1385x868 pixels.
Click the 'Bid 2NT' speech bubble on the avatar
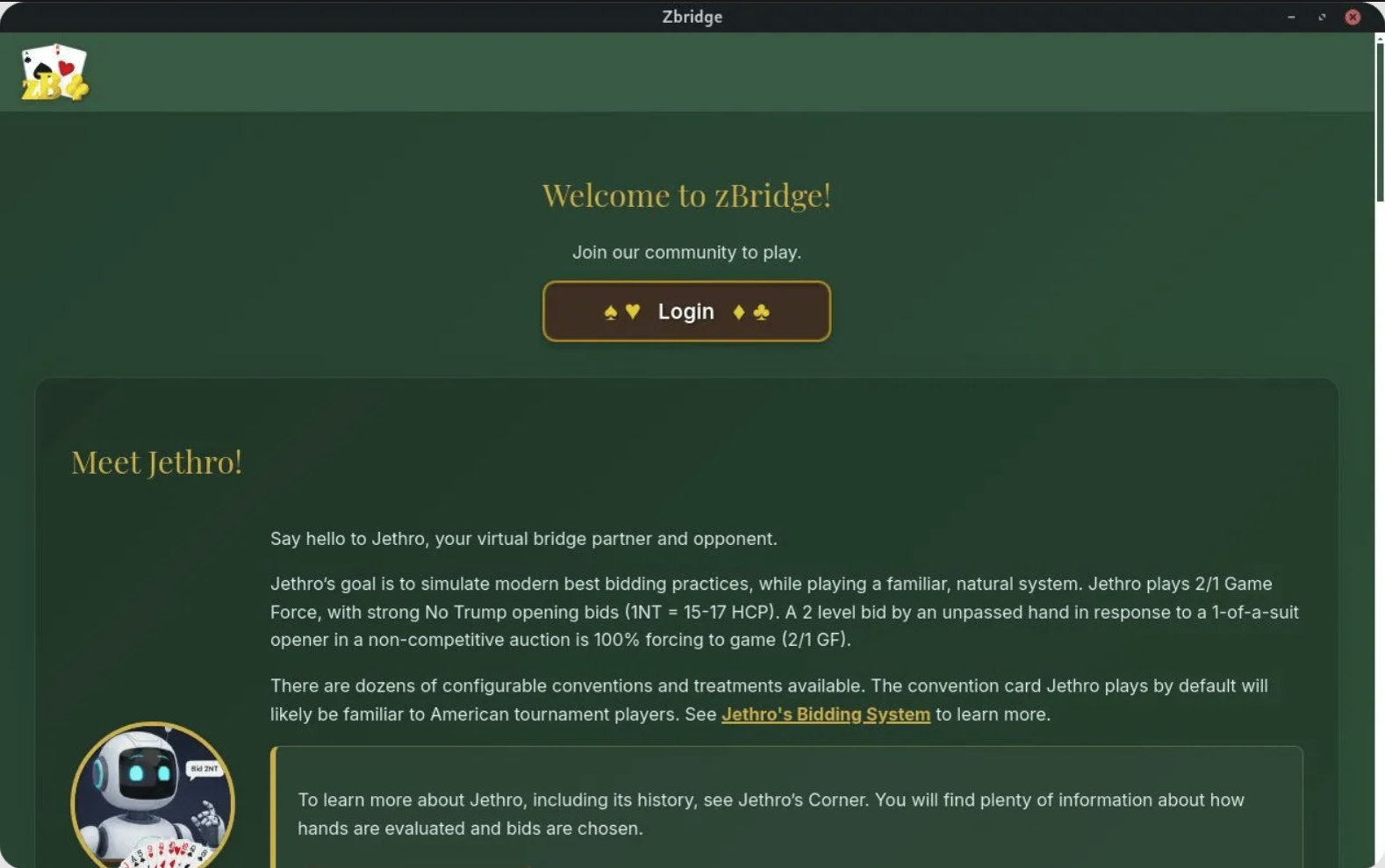pos(205,769)
